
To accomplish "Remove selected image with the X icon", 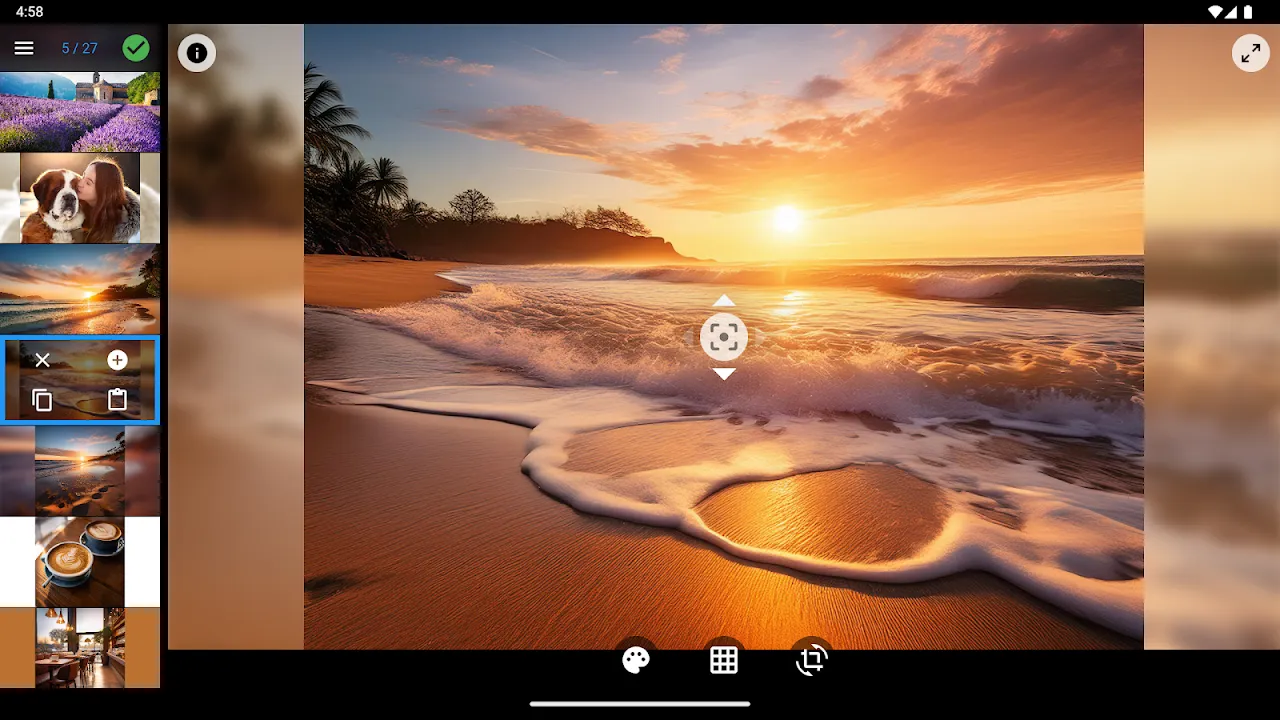I will pyautogui.click(x=42, y=360).
